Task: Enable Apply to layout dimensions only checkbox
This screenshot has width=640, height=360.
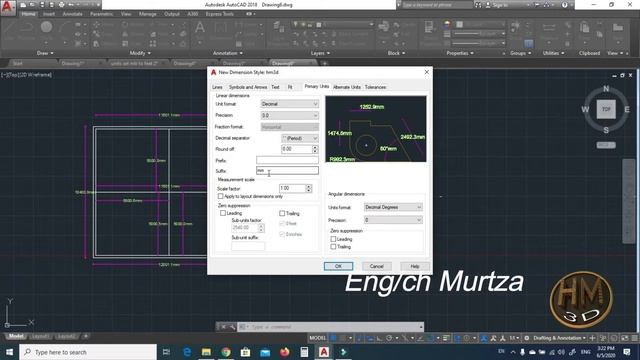Action: [x=221, y=196]
